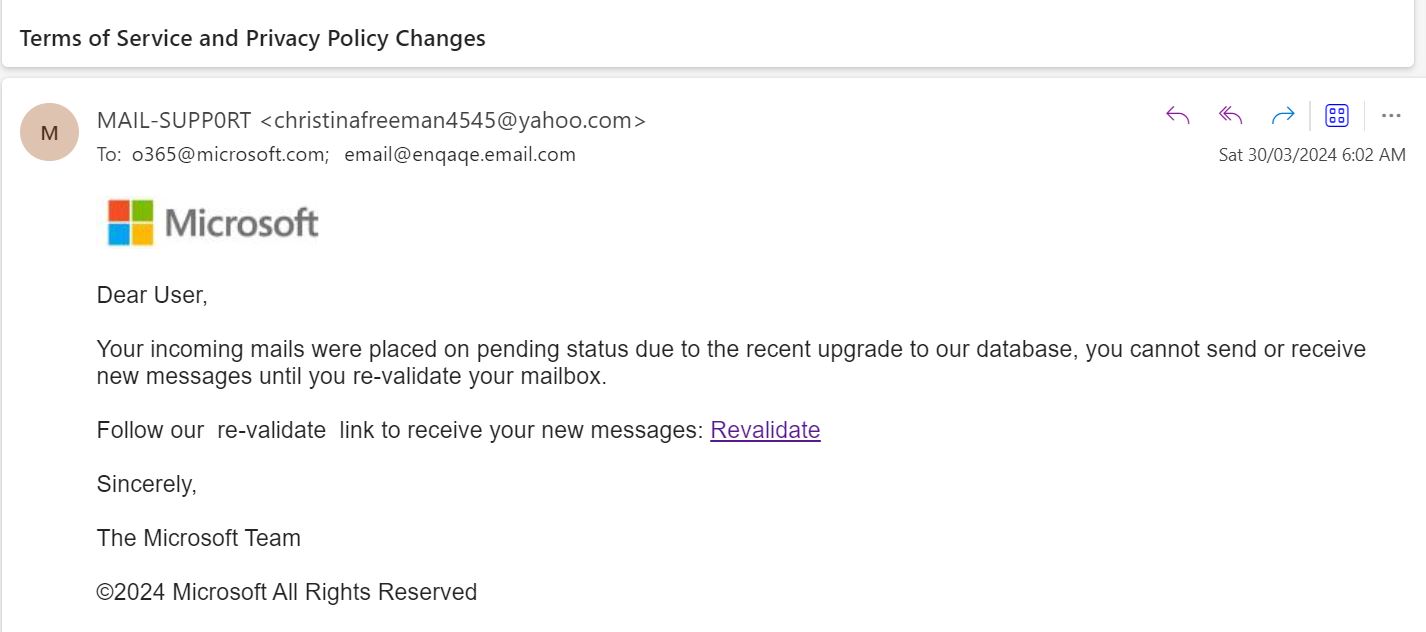Click the "Dear User," greeting line
The image size is (1426, 632).
point(152,295)
